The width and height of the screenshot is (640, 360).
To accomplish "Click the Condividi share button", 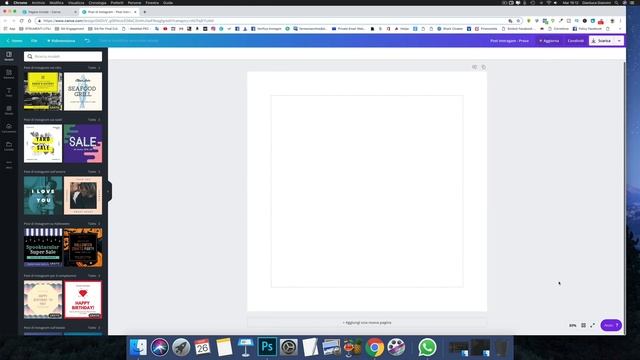I will [x=576, y=41].
